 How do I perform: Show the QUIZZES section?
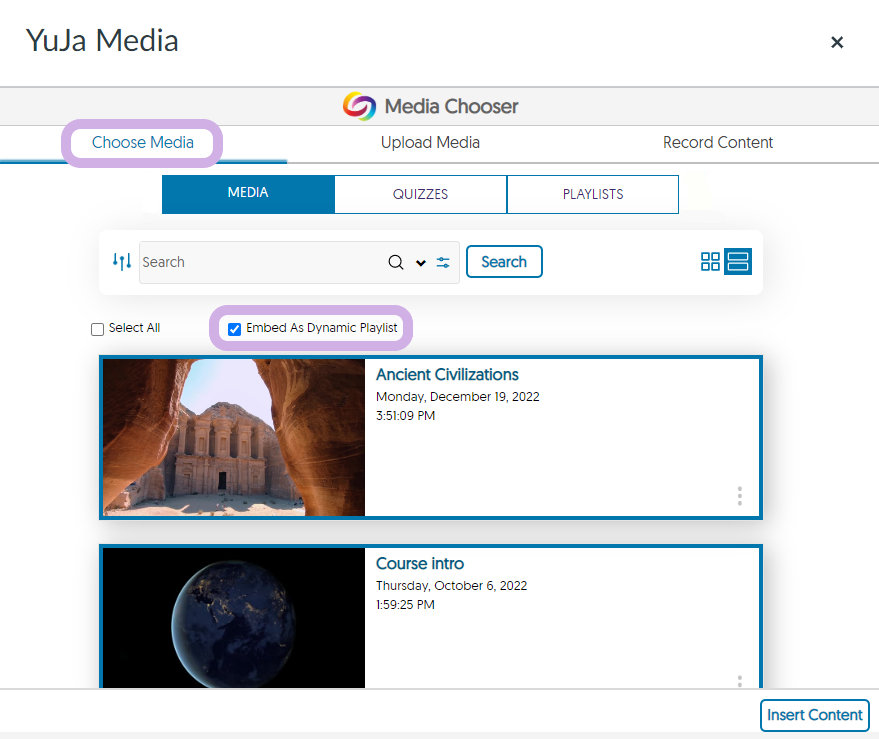420,194
